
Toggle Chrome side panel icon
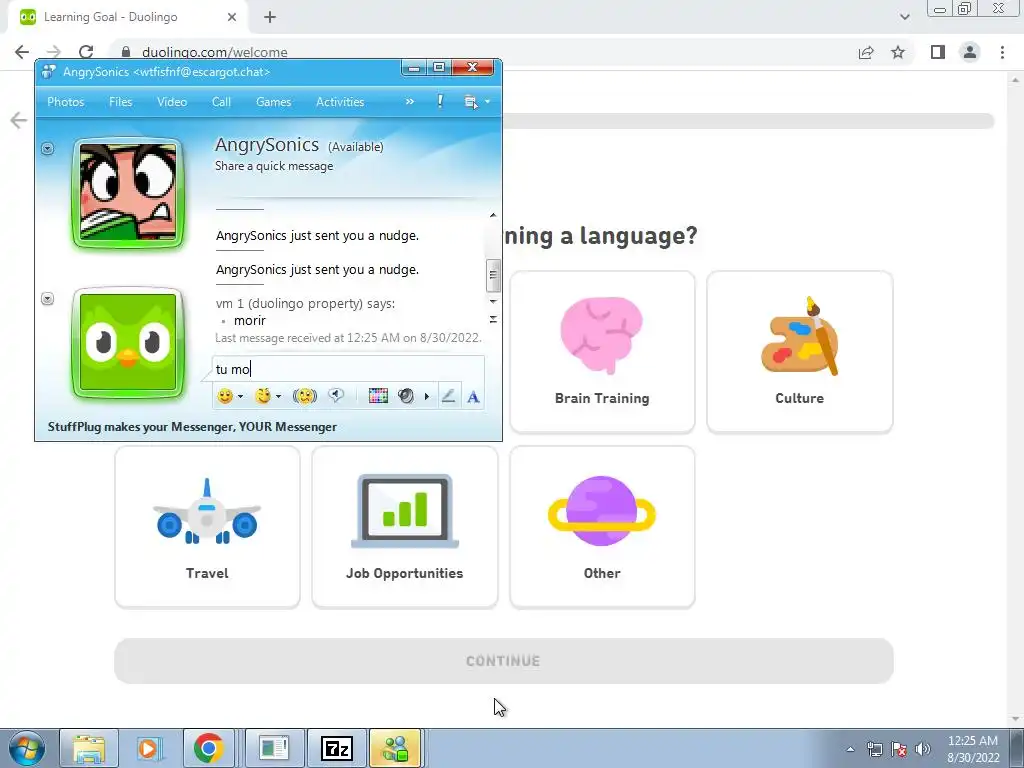click(938, 52)
